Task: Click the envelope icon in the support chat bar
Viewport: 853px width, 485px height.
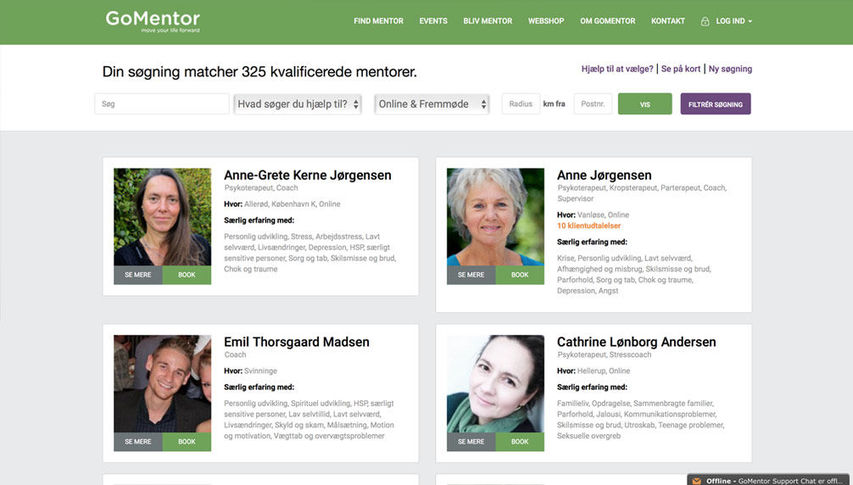Action: point(696,481)
